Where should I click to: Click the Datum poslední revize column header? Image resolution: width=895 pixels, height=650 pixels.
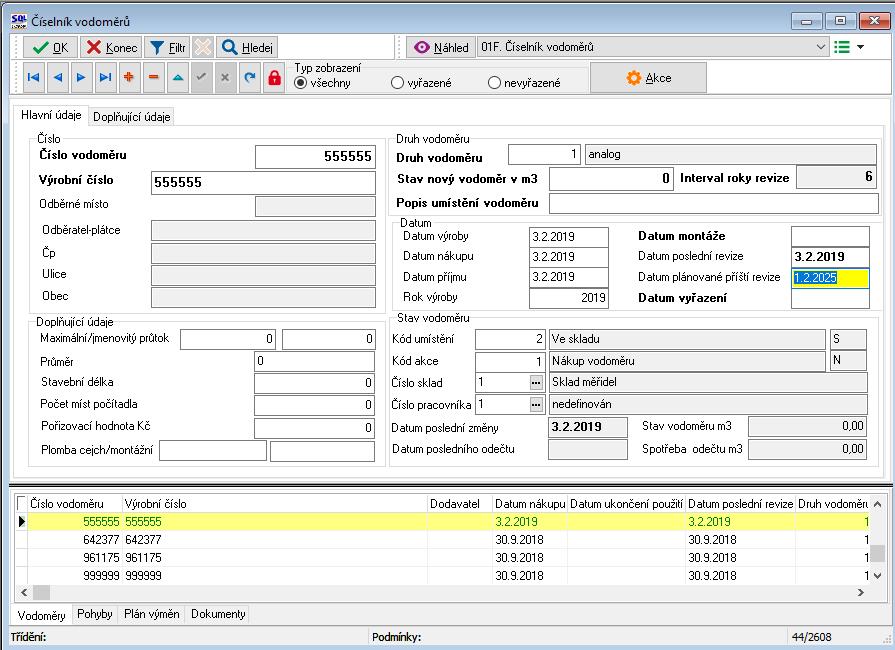pos(740,504)
